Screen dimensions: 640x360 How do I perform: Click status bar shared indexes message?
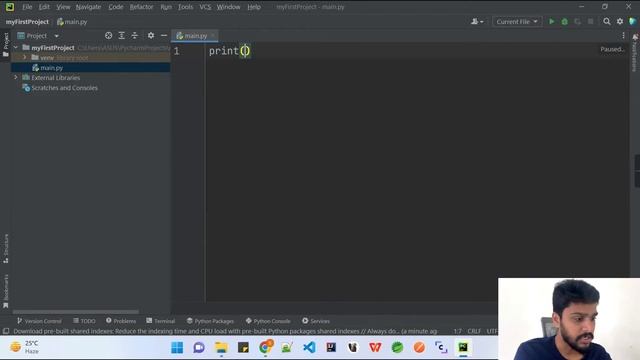point(225,331)
